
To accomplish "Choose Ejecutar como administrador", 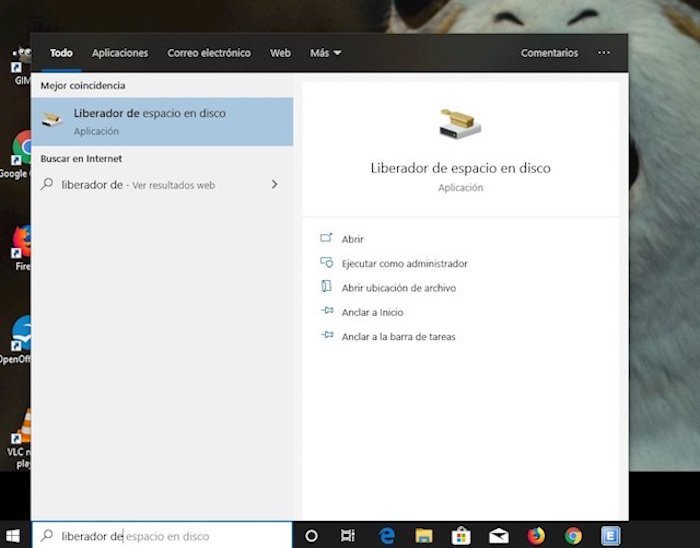I will coord(404,264).
